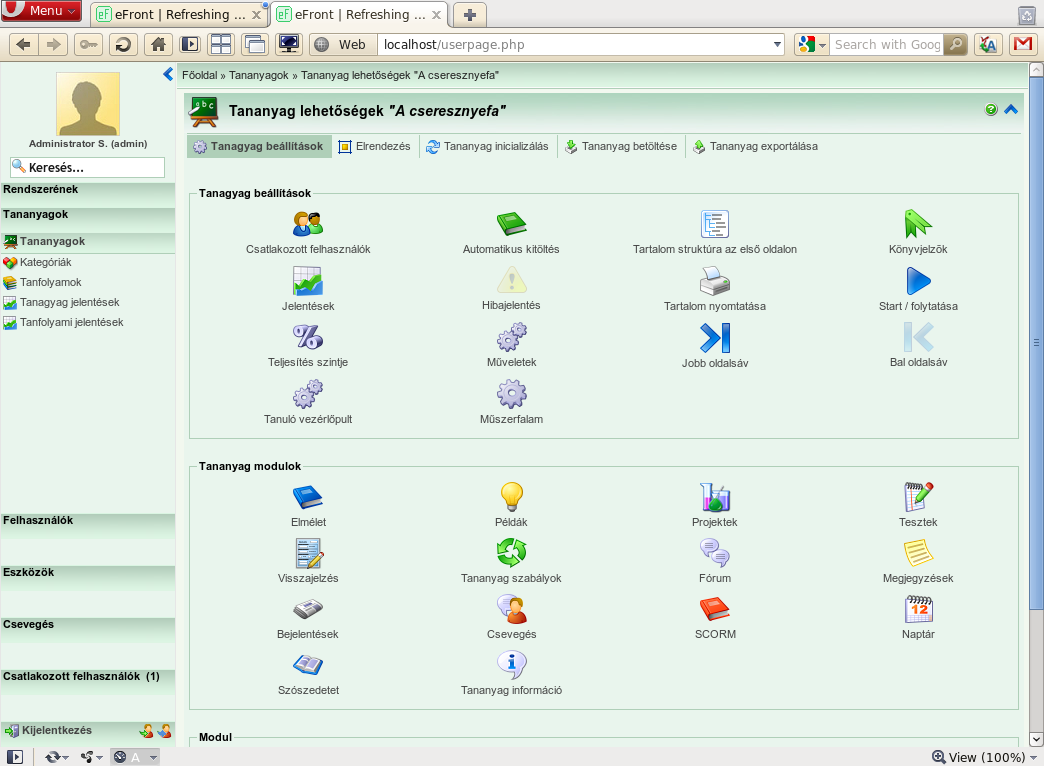Image resolution: width=1044 pixels, height=766 pixels.
Task: Click the Search with Google field
Action: (x=886, y=45)
